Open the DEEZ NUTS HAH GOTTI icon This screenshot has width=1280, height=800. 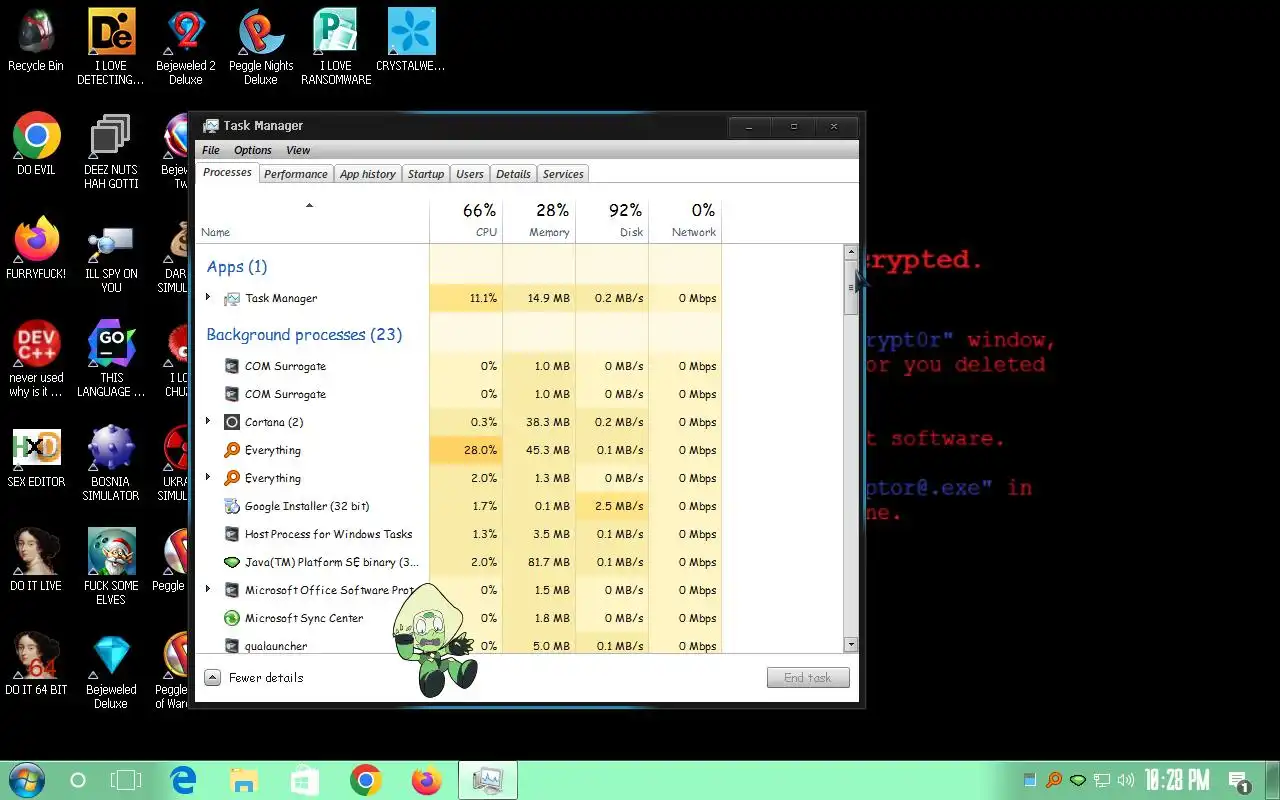pyautogui.click(x=111, y=151)
